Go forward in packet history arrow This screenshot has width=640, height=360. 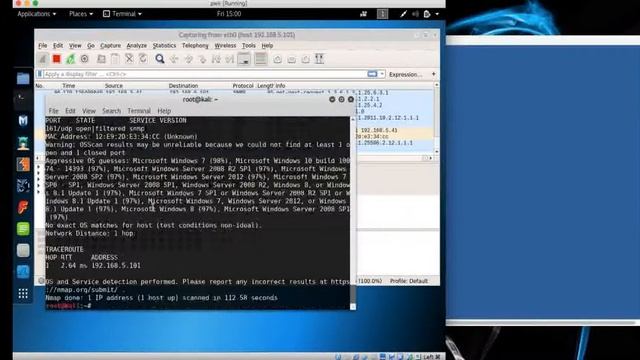[x=188, y=59]
